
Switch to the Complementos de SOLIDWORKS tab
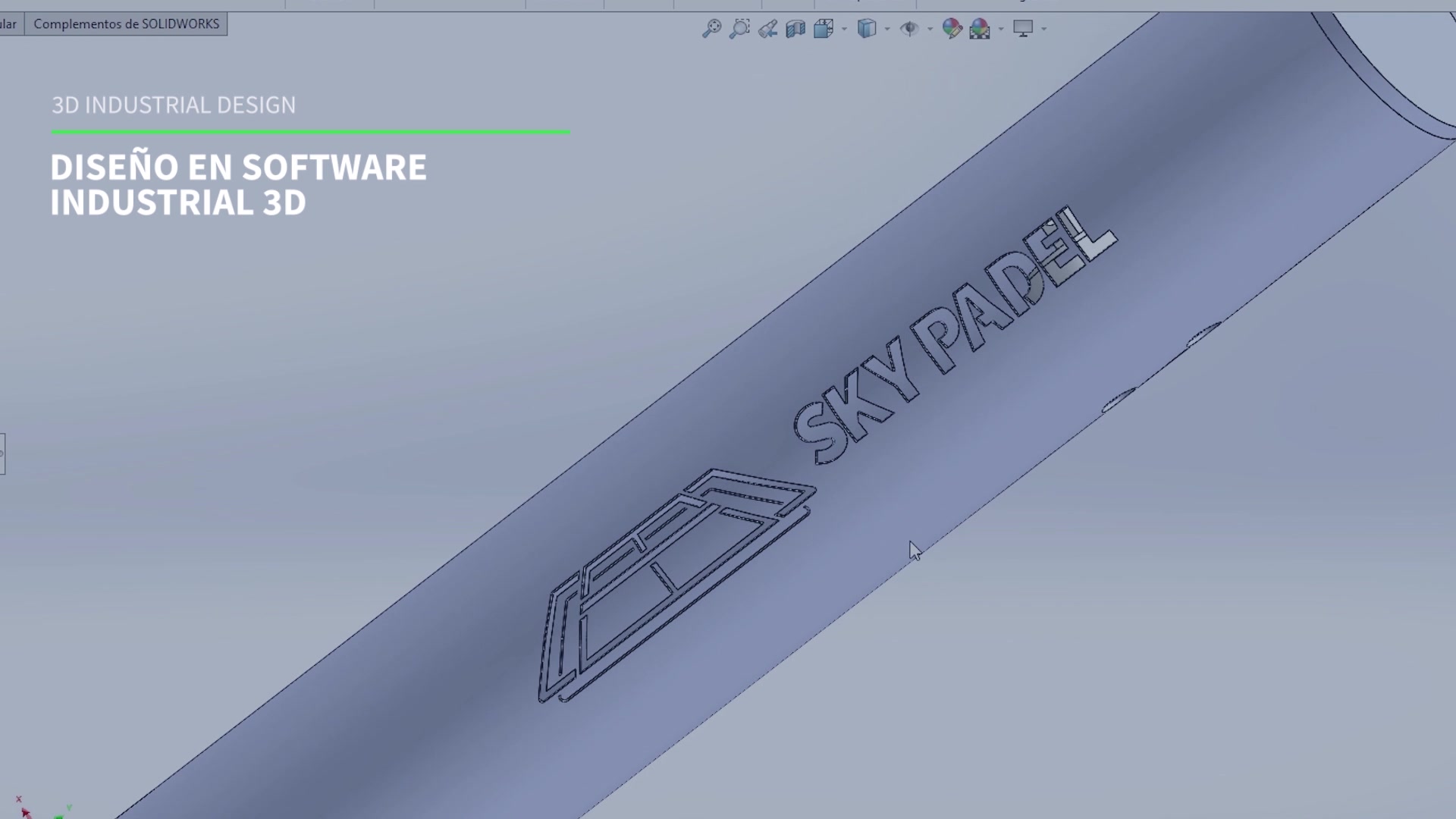coord(126,24)
